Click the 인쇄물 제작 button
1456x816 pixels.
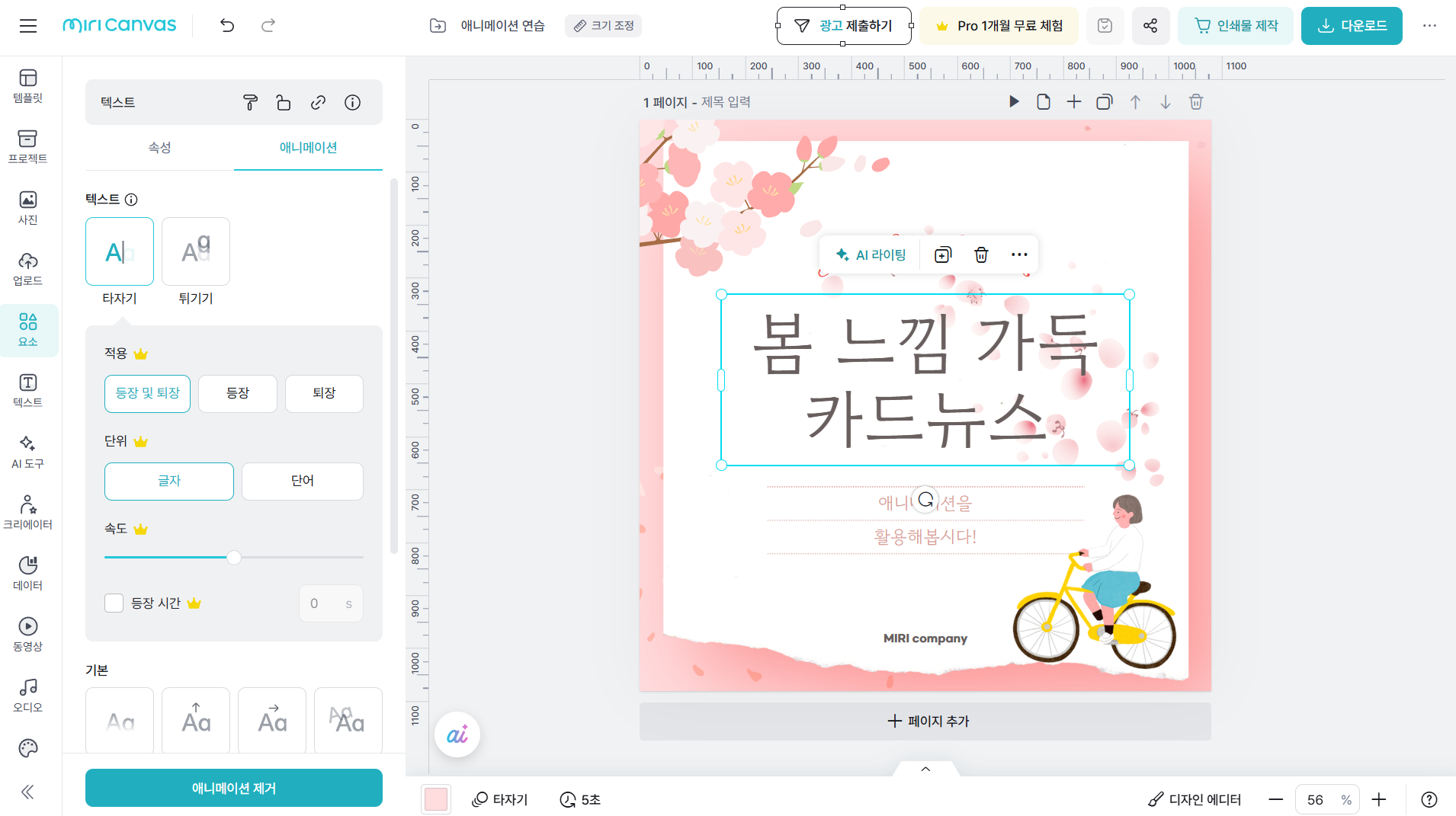[1236, 26]
